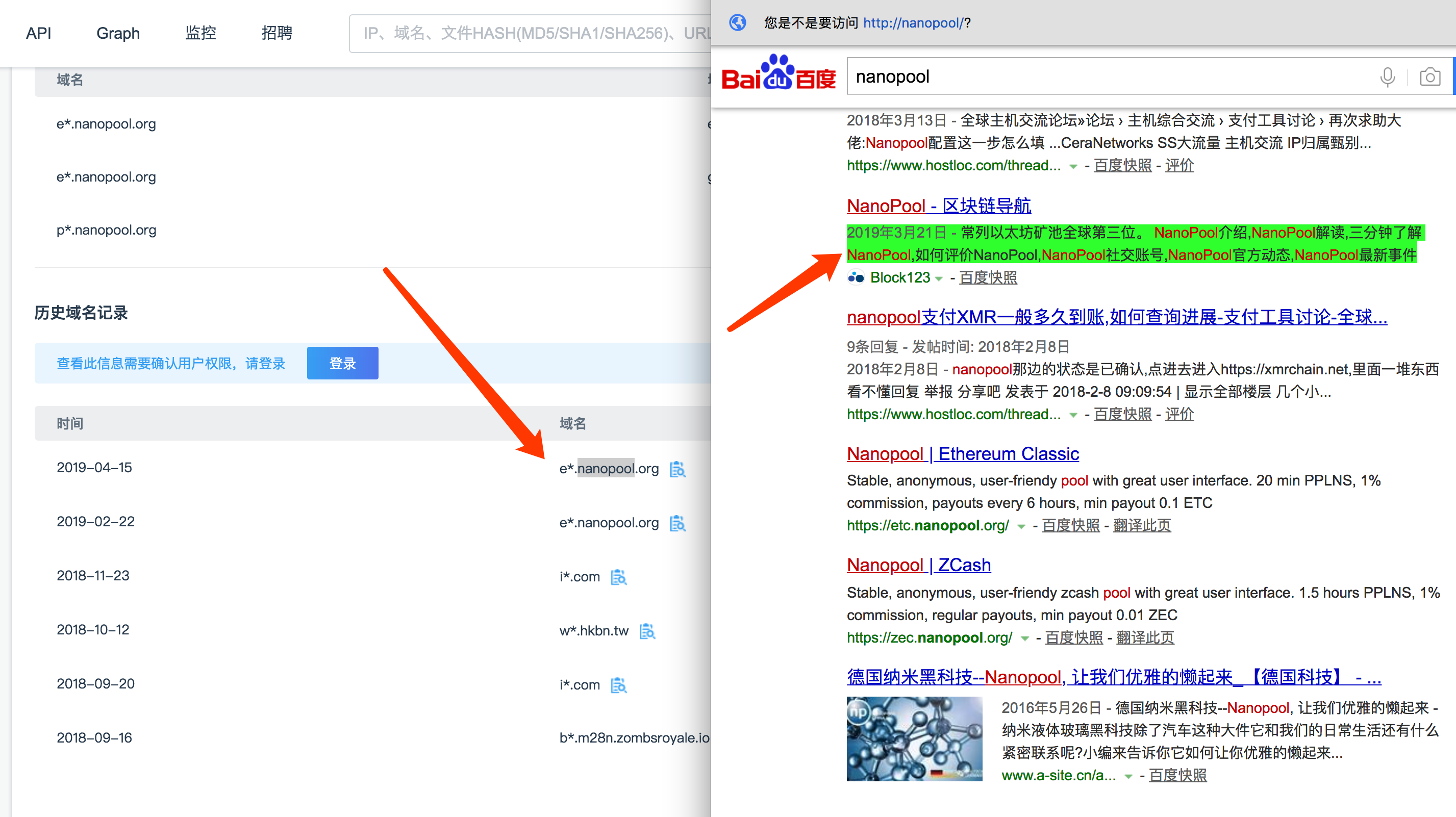
Task: Click the blue 登录 button
Action: click(x=342, y=363)
